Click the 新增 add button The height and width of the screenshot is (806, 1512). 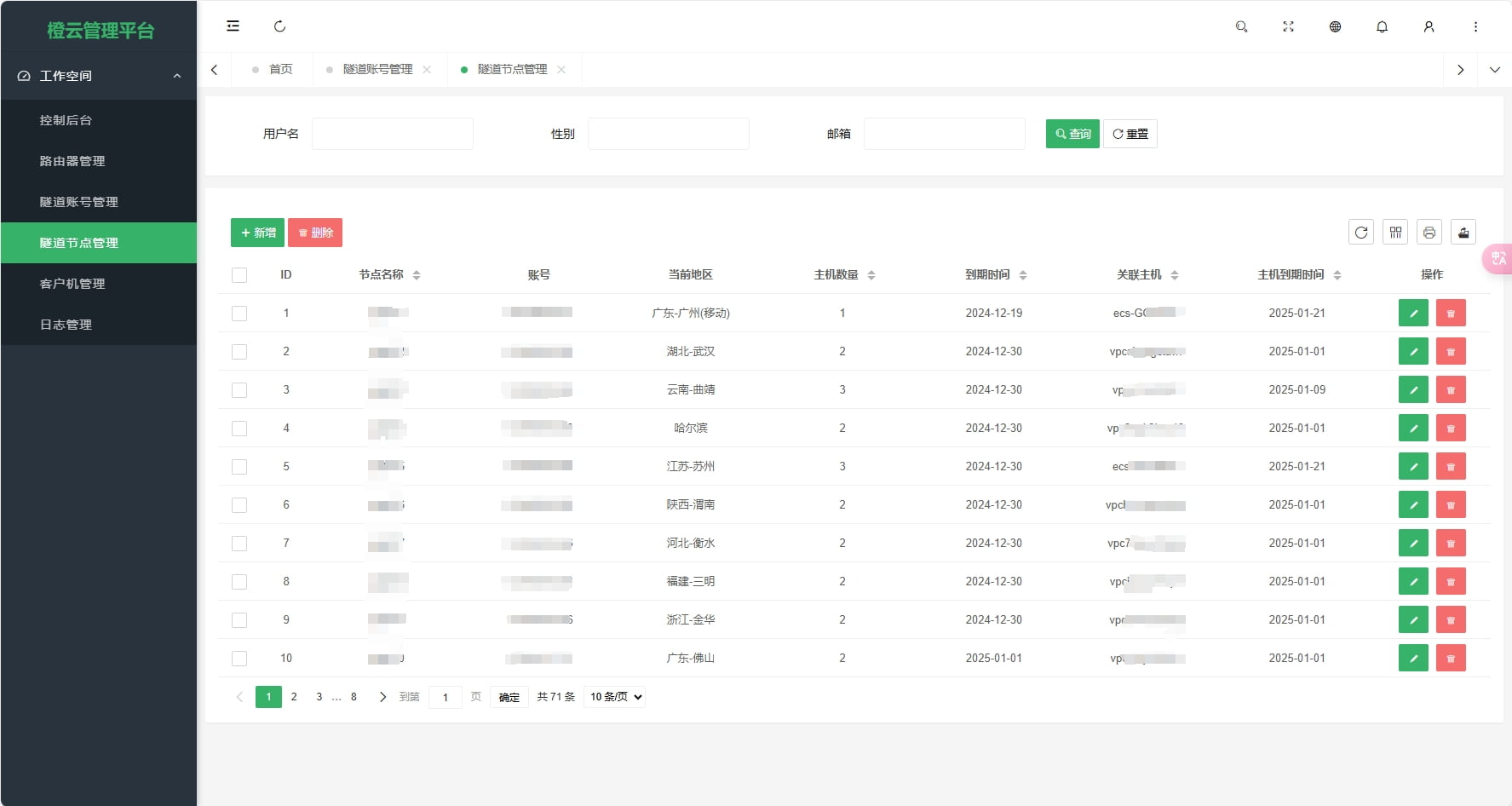click(x=256, y=232)
